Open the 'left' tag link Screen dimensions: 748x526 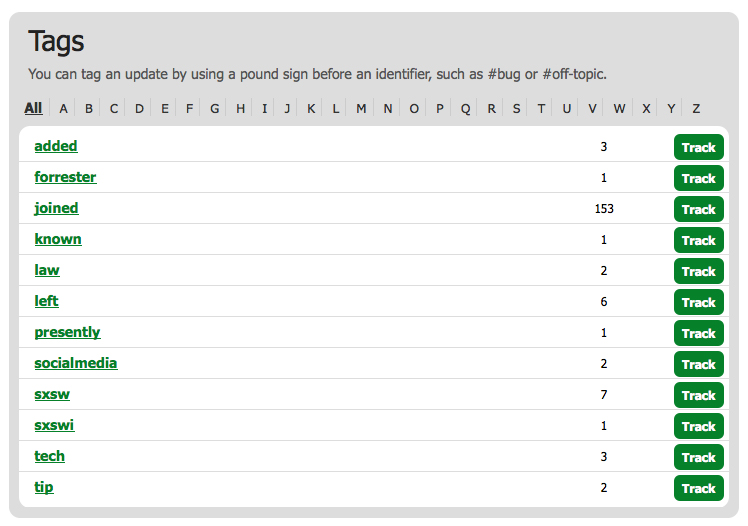(47, 301)
